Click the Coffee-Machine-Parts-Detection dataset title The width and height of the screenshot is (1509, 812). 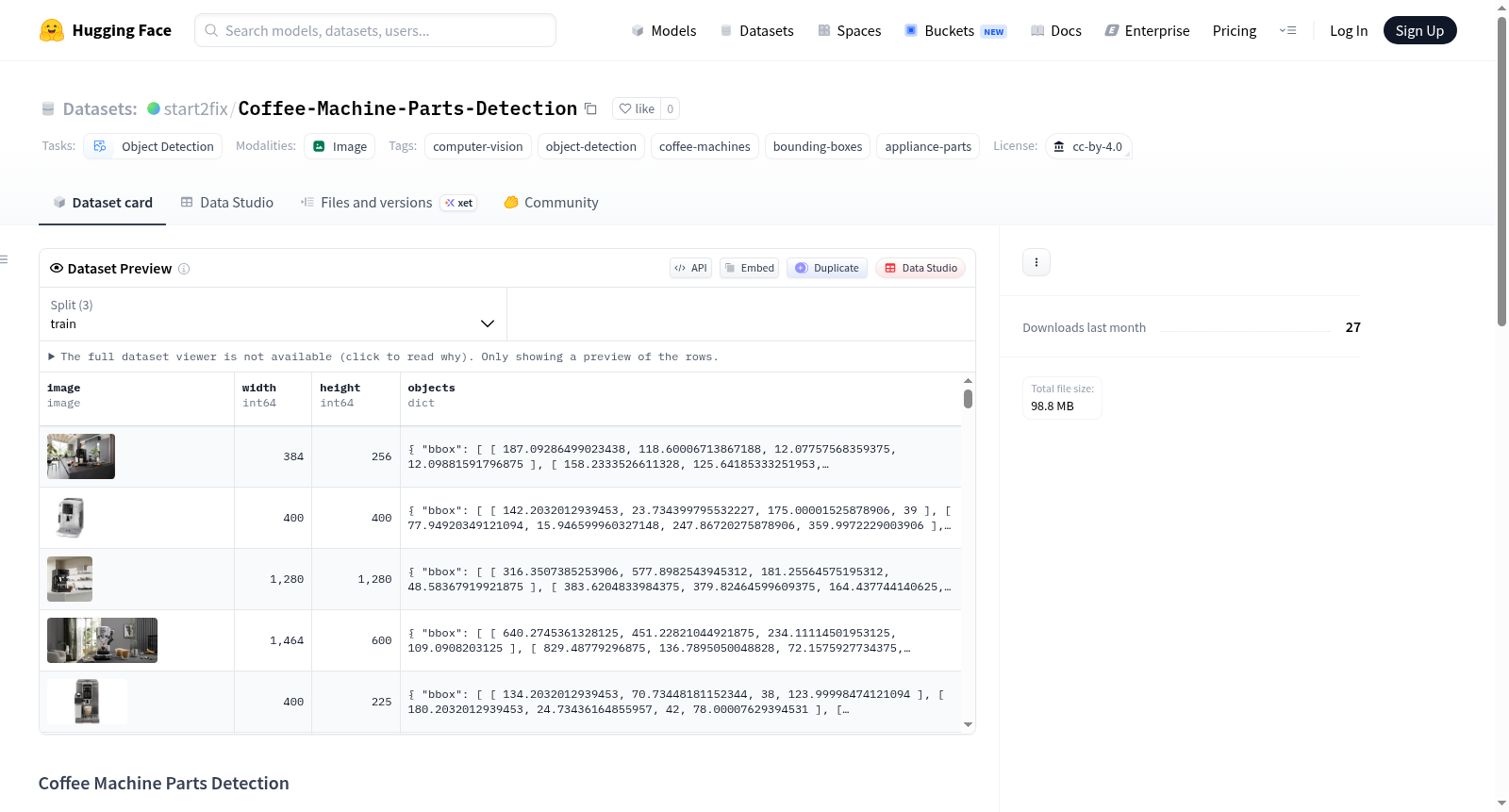pos(407,108)
